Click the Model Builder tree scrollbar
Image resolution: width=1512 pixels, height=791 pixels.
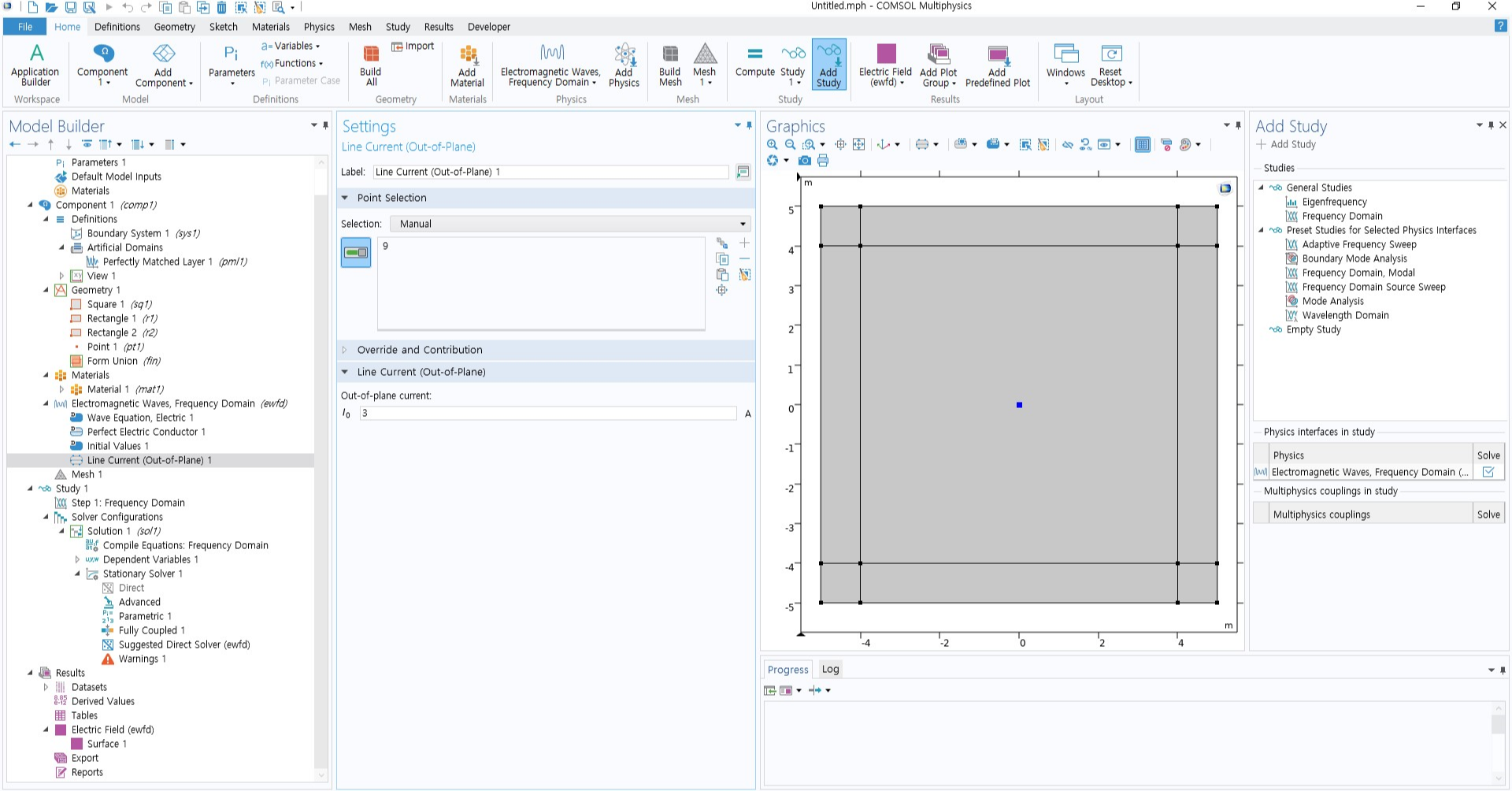click(x=321, y=470)
